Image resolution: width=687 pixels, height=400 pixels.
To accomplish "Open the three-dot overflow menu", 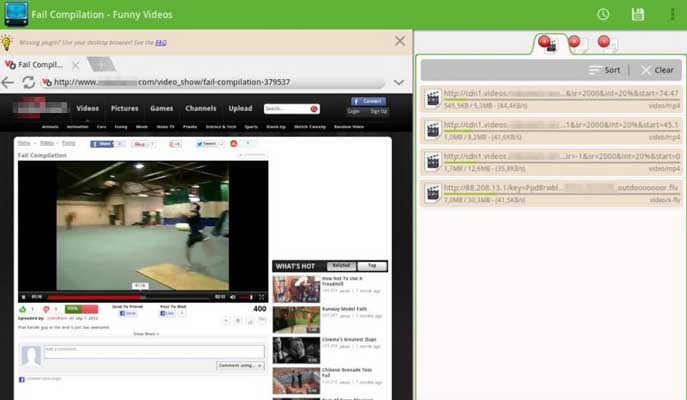I will pos(672,14).
